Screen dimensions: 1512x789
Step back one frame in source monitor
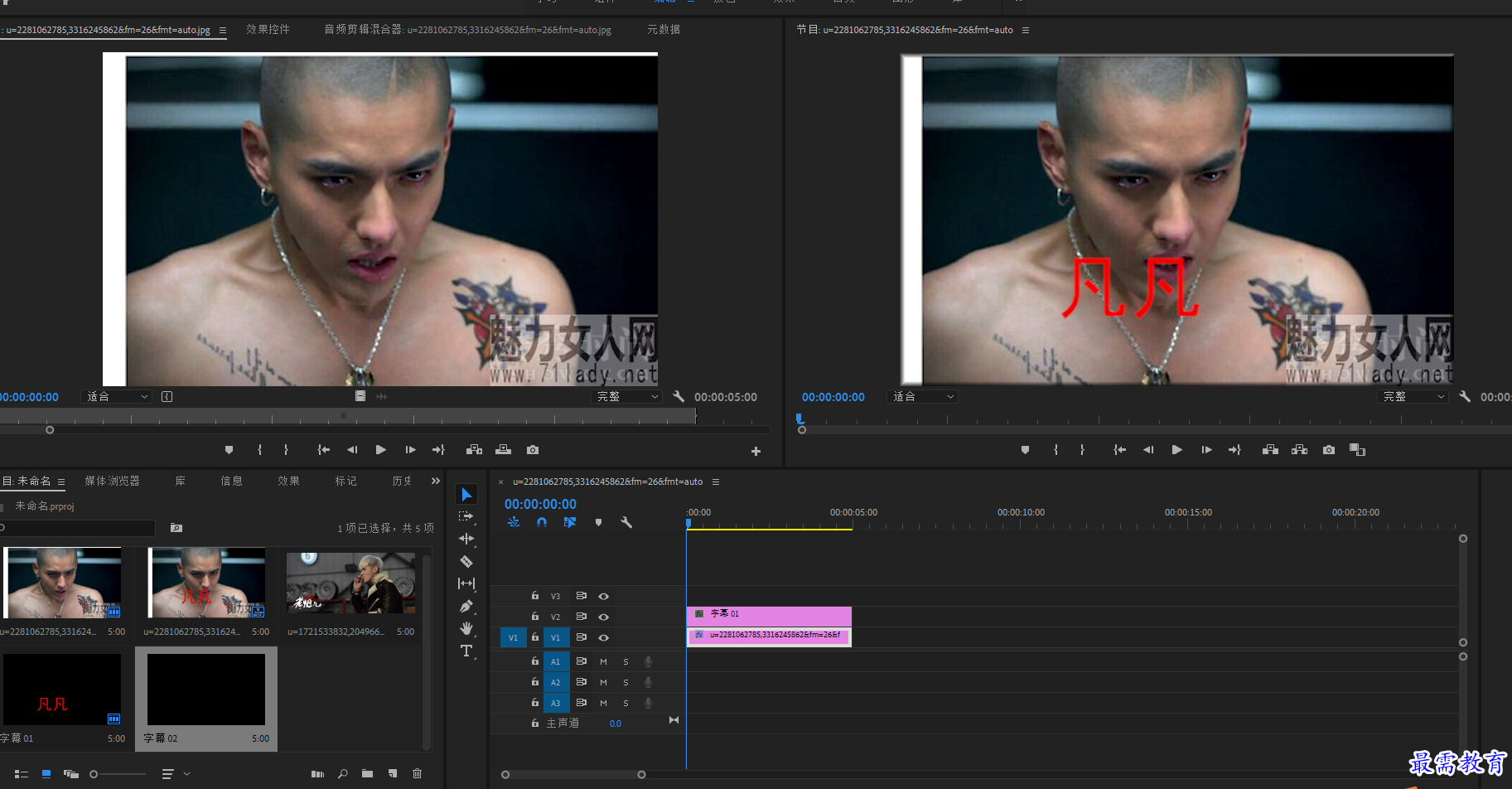(x=352, y=450)
